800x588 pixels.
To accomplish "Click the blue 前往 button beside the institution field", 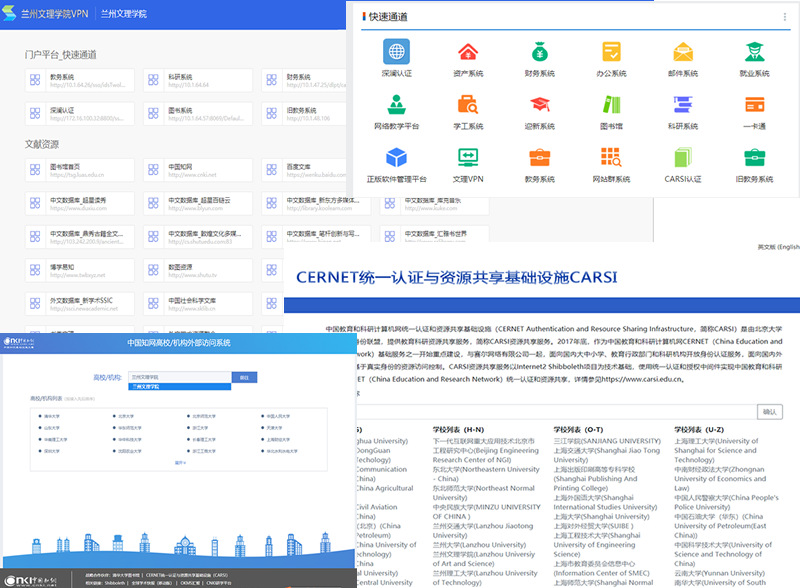I will (x=244, y=377).
